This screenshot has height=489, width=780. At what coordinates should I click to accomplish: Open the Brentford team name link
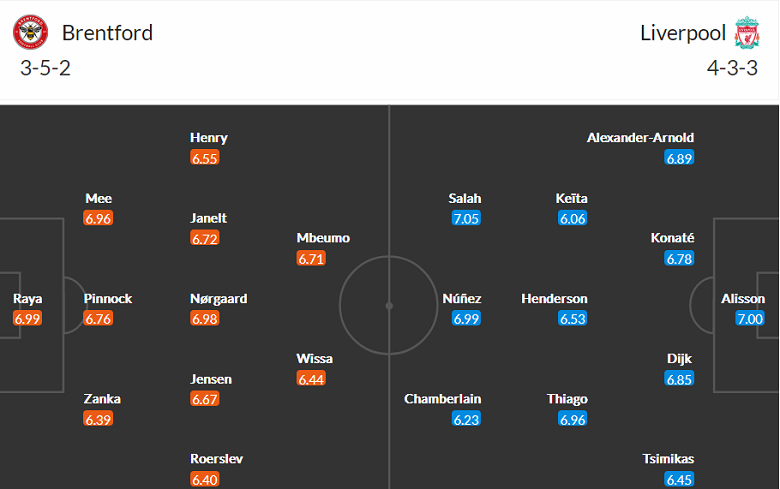pyautogui.click(x=108, y=32)
